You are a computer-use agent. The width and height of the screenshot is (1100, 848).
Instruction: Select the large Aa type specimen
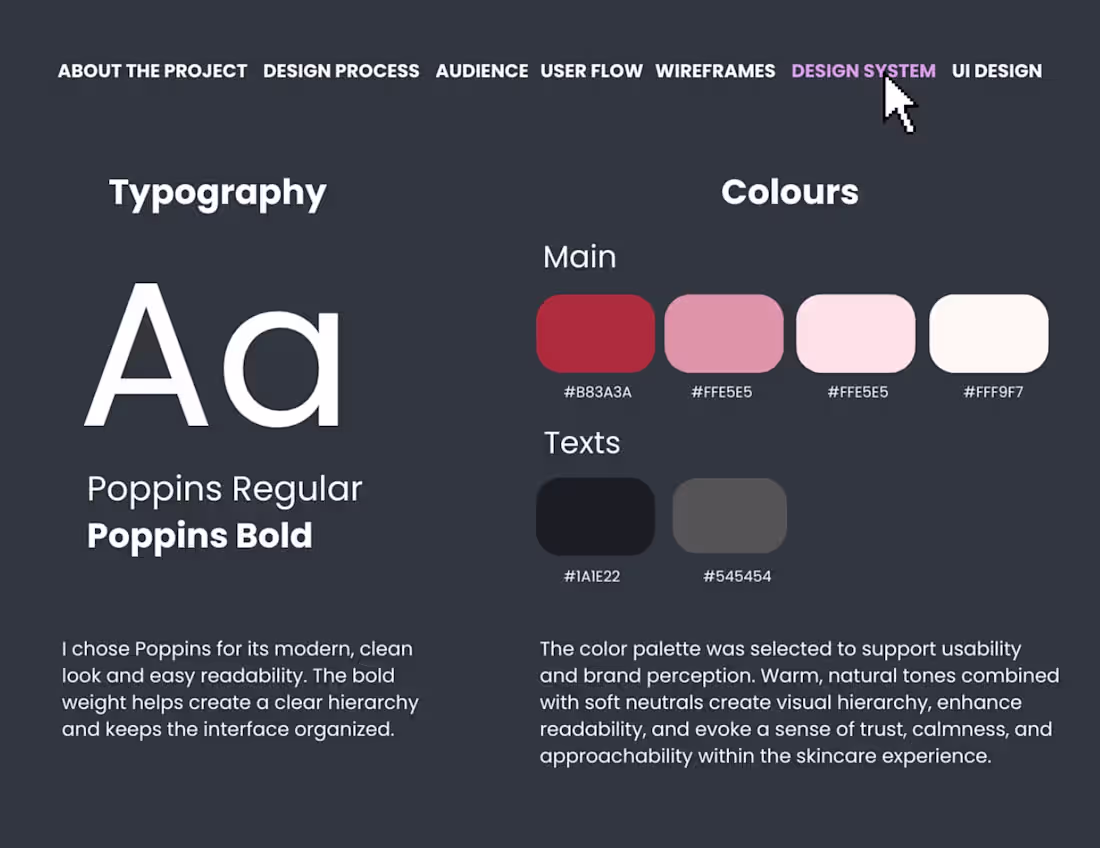(x=215, y=355)
